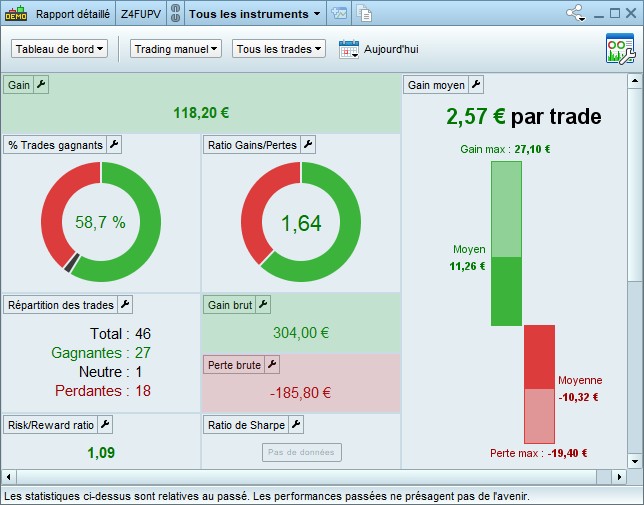The image size is (644, 505).
Task: Click the 58,7 % winning trades donut
Action: (x=101, y=222)
